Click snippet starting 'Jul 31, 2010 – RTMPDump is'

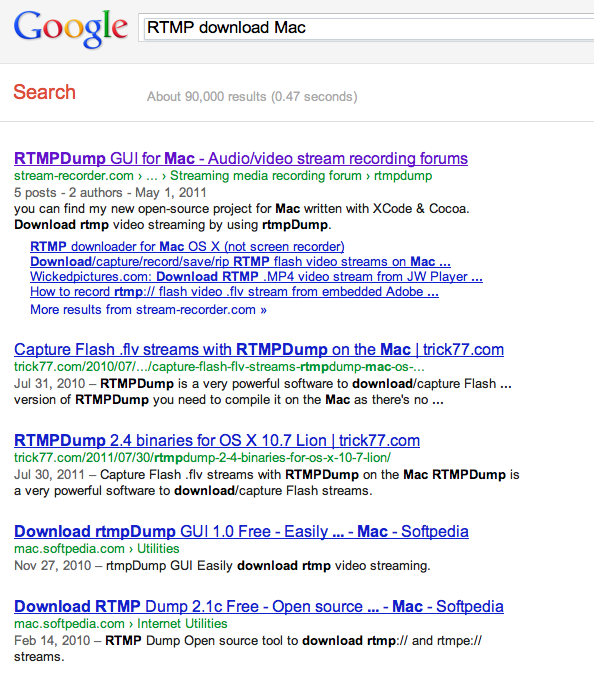[263, 392]
